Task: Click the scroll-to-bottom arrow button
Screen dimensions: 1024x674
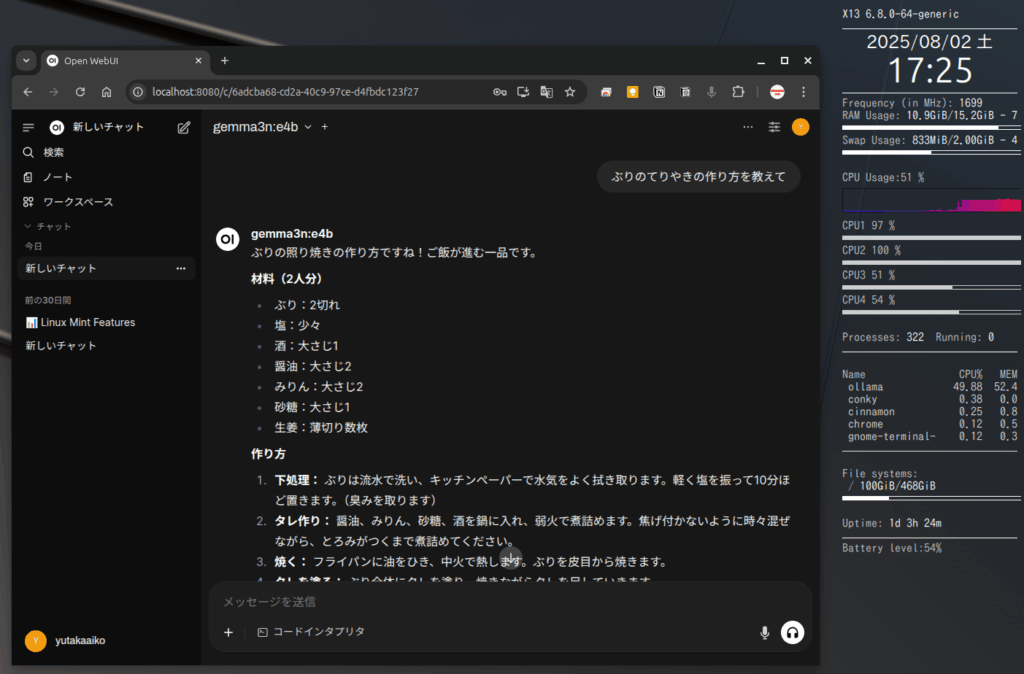Action: click(511, 557)
